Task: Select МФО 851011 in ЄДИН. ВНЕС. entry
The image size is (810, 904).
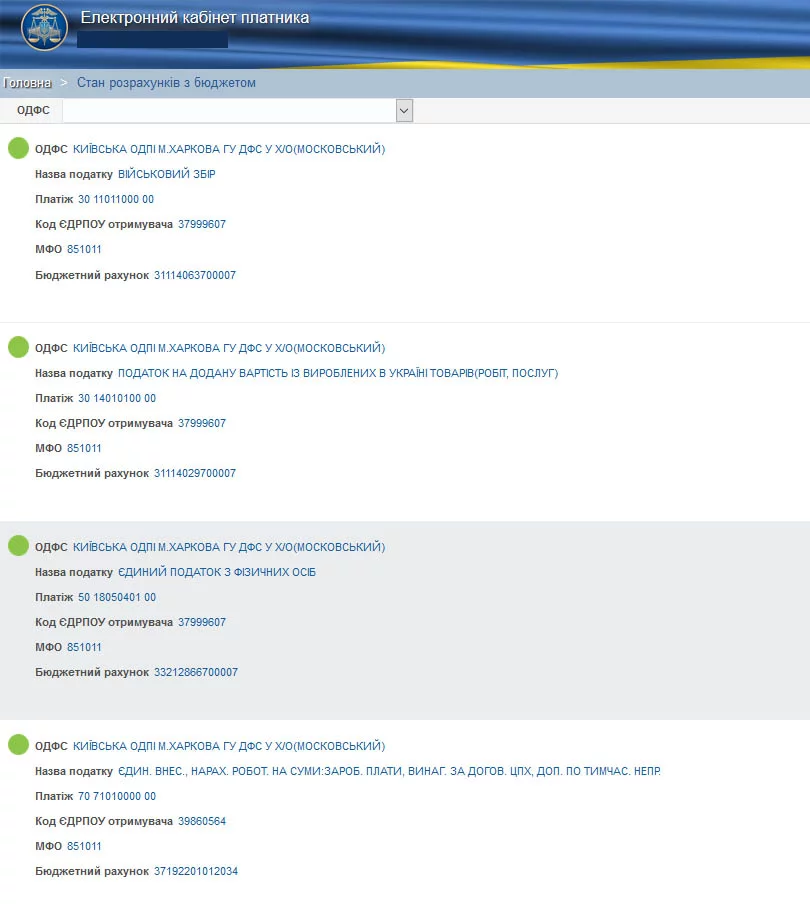Action: pyautogui.click(x=84, y=846)
